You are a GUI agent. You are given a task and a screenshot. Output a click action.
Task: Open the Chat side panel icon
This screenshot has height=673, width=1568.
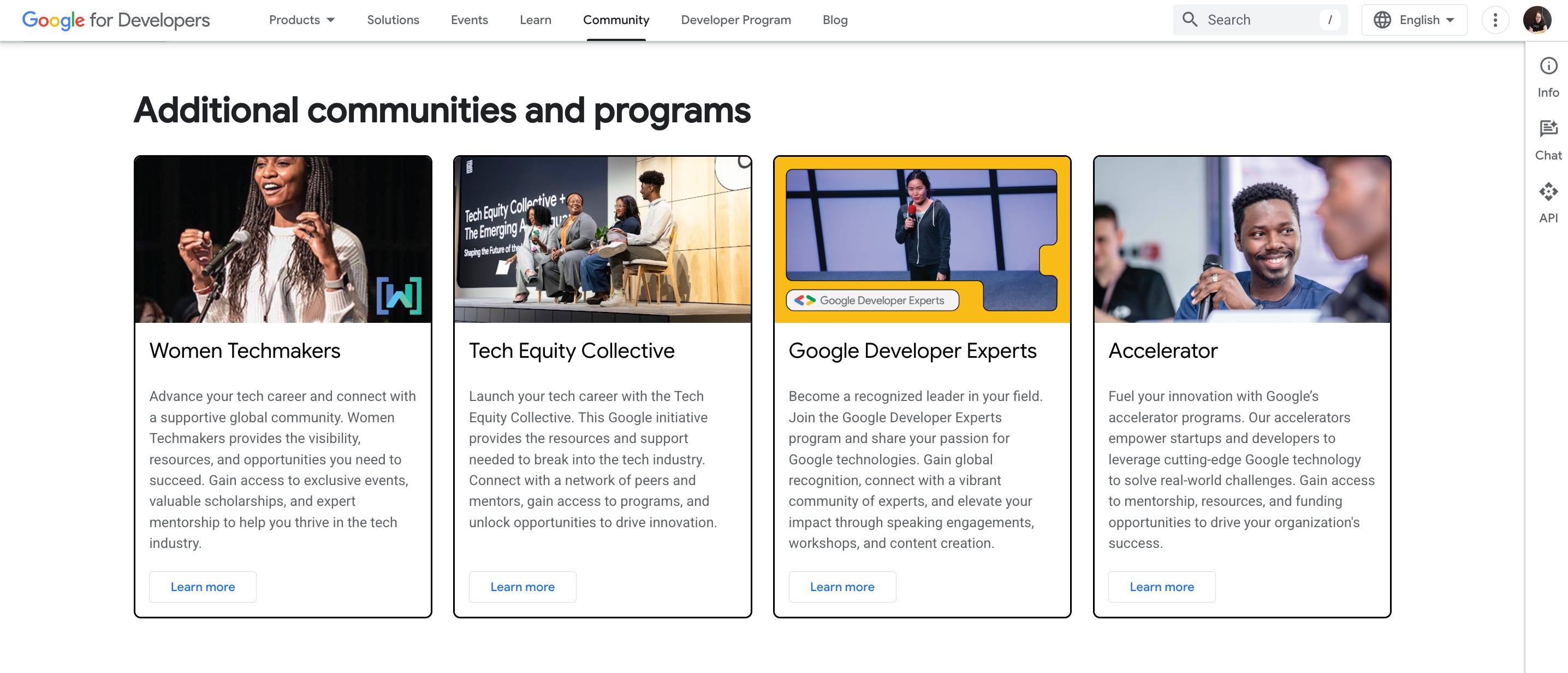click(1548, 128)
